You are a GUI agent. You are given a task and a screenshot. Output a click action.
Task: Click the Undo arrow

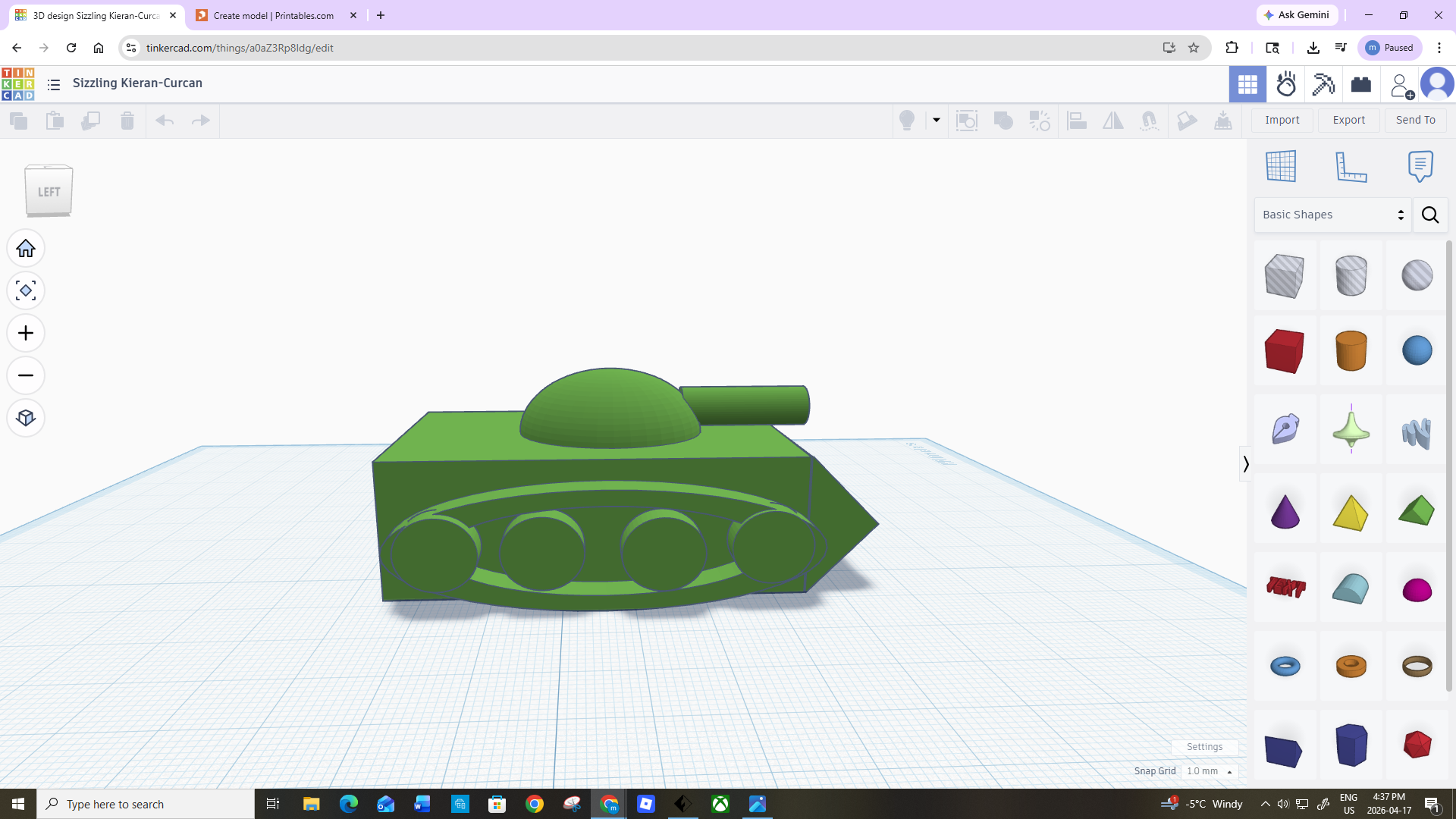coord(165,121)
